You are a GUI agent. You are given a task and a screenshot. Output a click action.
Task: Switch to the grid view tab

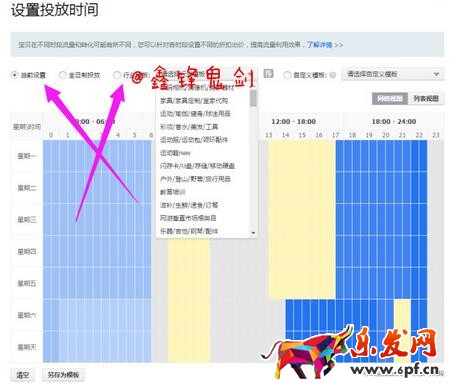point(390,99)
